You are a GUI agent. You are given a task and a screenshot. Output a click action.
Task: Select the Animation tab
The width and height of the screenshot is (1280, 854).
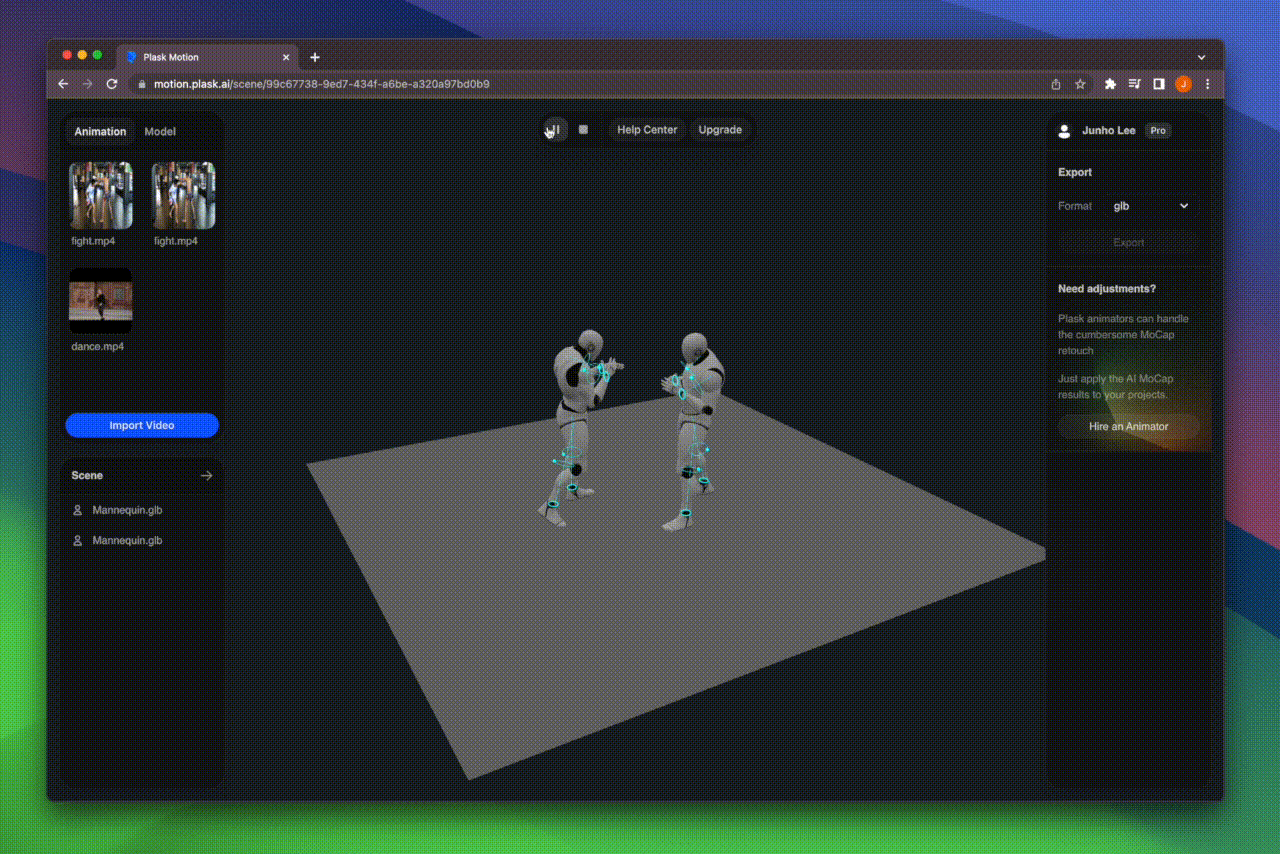point(100,132)
